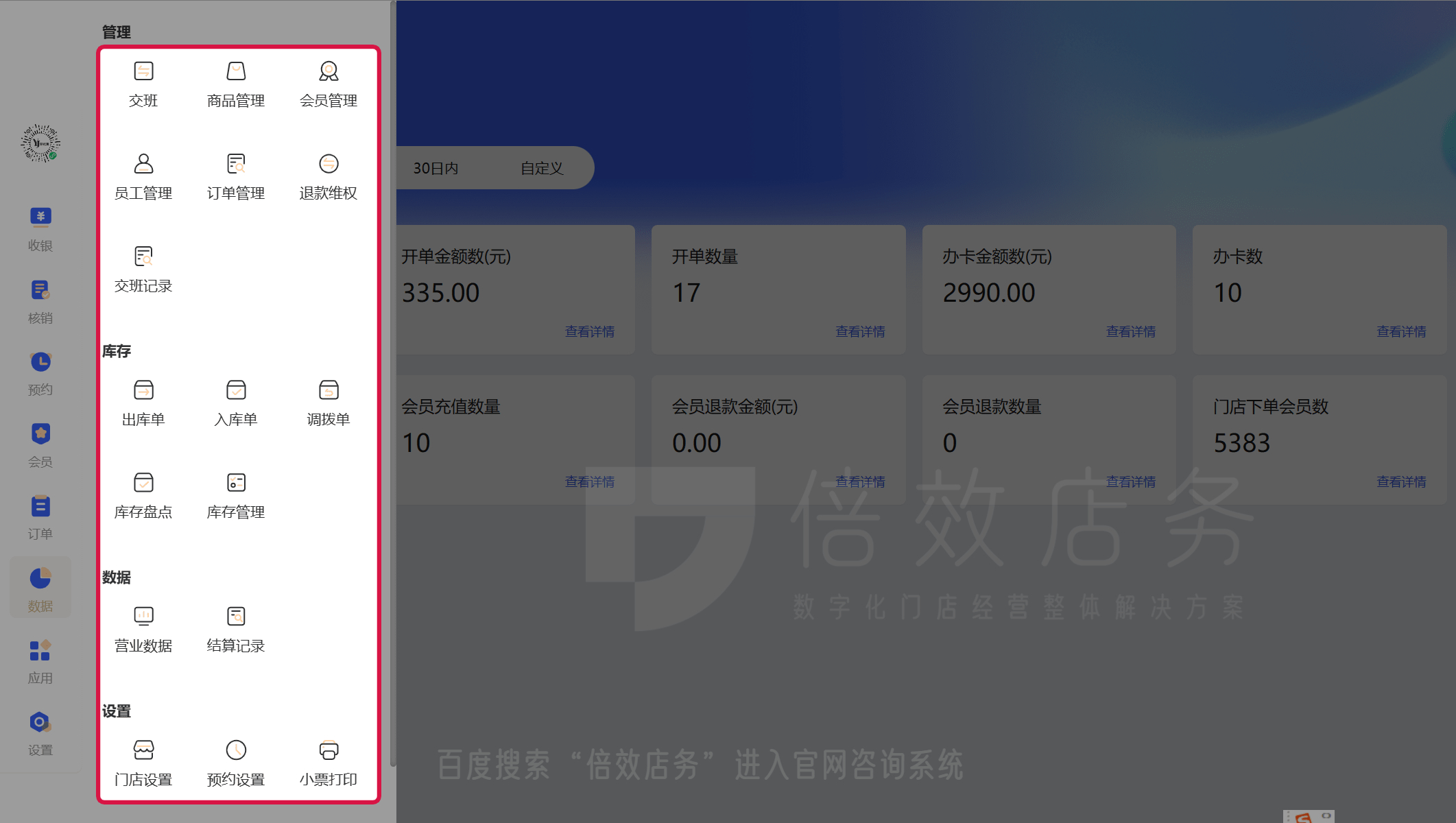Open the 交班 shift handover icon
Screen dimensions: 1456x823
point(143,84)
